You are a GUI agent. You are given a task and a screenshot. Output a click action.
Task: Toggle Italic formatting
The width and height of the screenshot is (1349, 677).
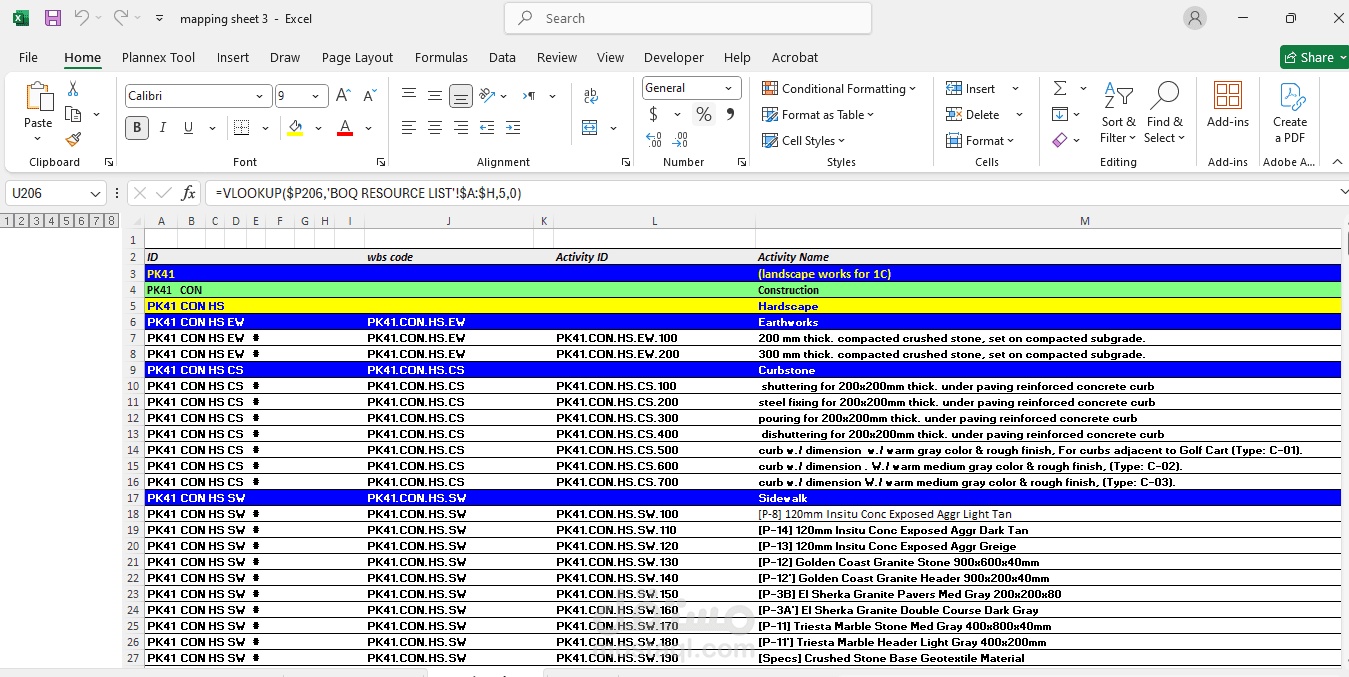(x=163, y=128)
